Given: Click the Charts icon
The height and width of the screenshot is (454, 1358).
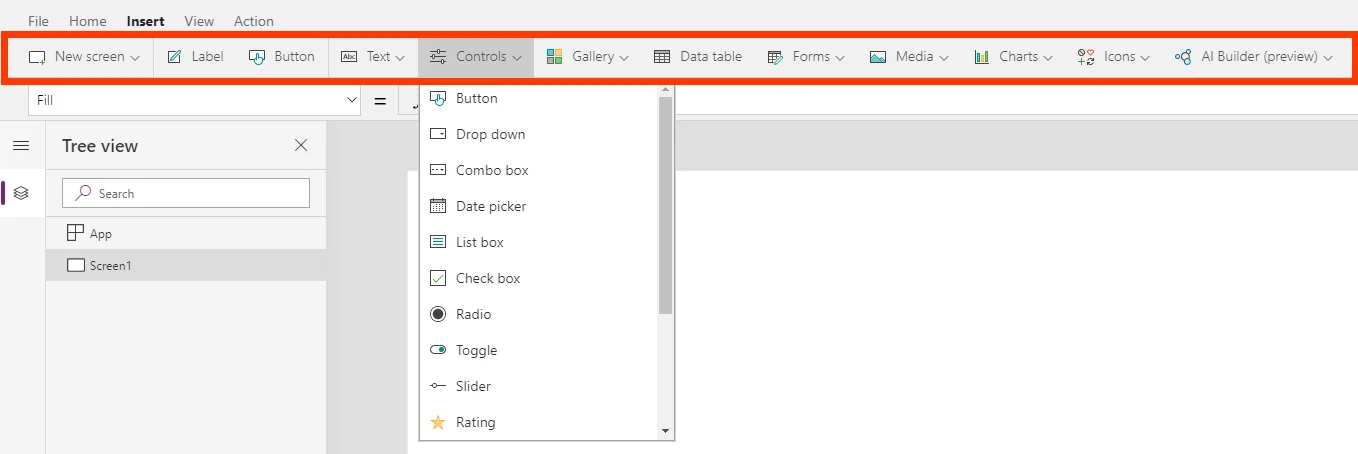Looking at the screenshot, I should (x=982, y=57).
